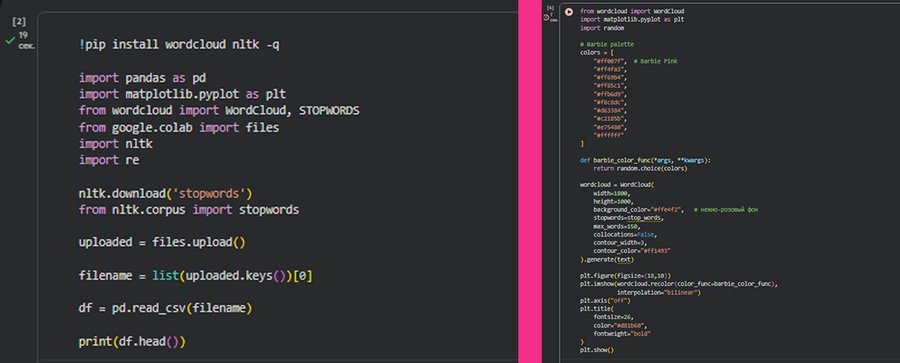Click execution time clock icon in right cell
The height and width of the screenshot is (363, 900).
coord(546,17)
